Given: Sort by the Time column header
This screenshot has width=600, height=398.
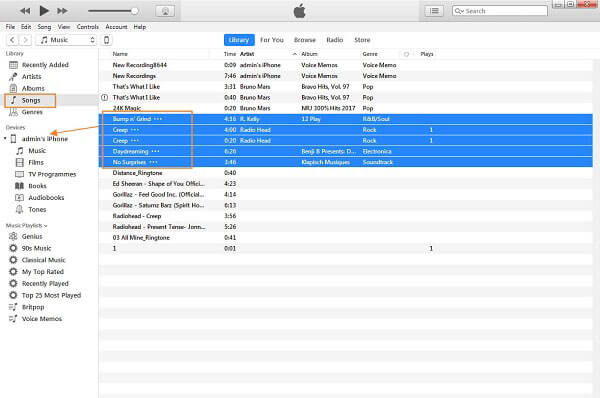Looking at the screenshot, I should pos(230,54).
